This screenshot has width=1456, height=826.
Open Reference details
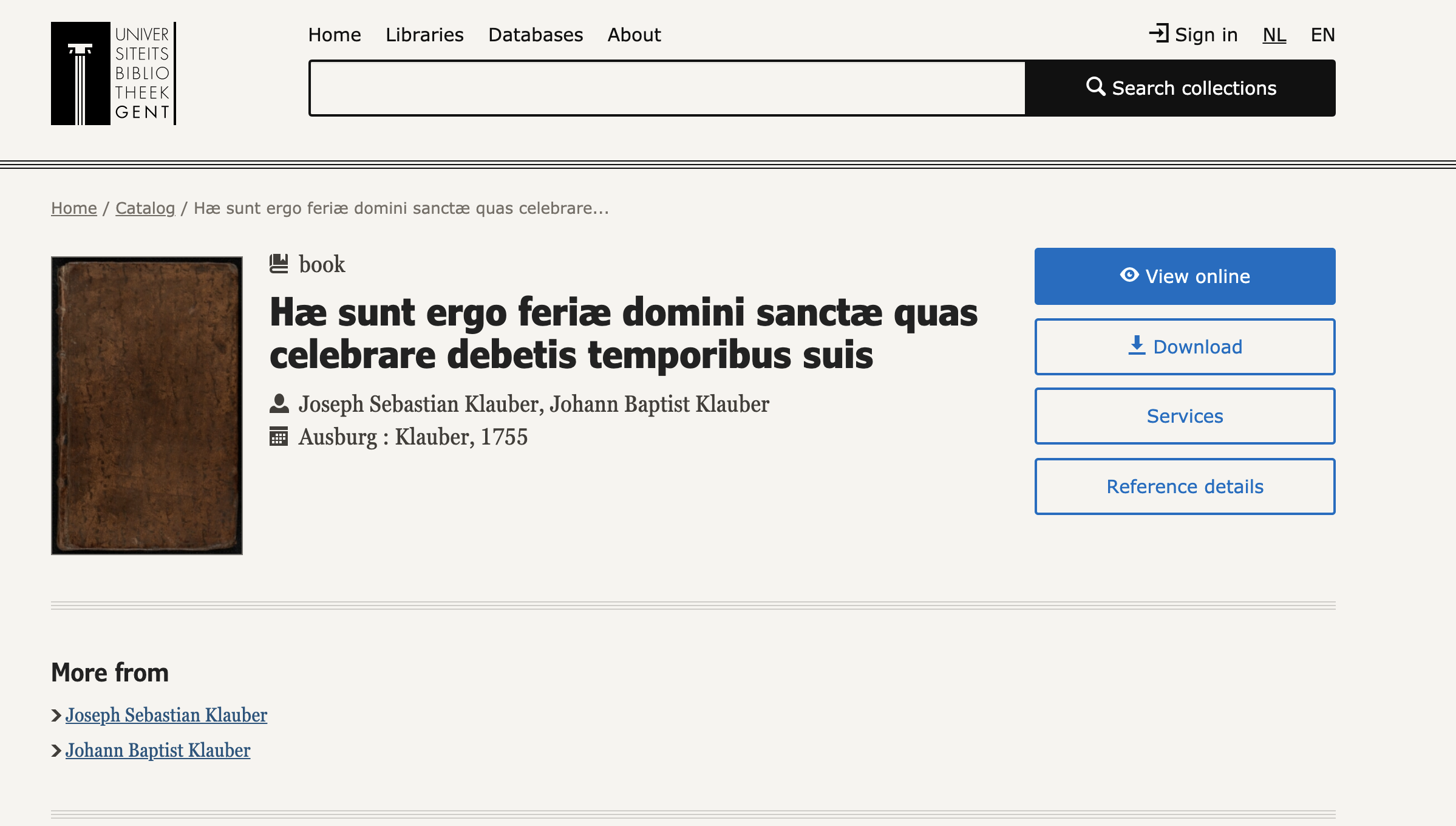point(1185,486)
